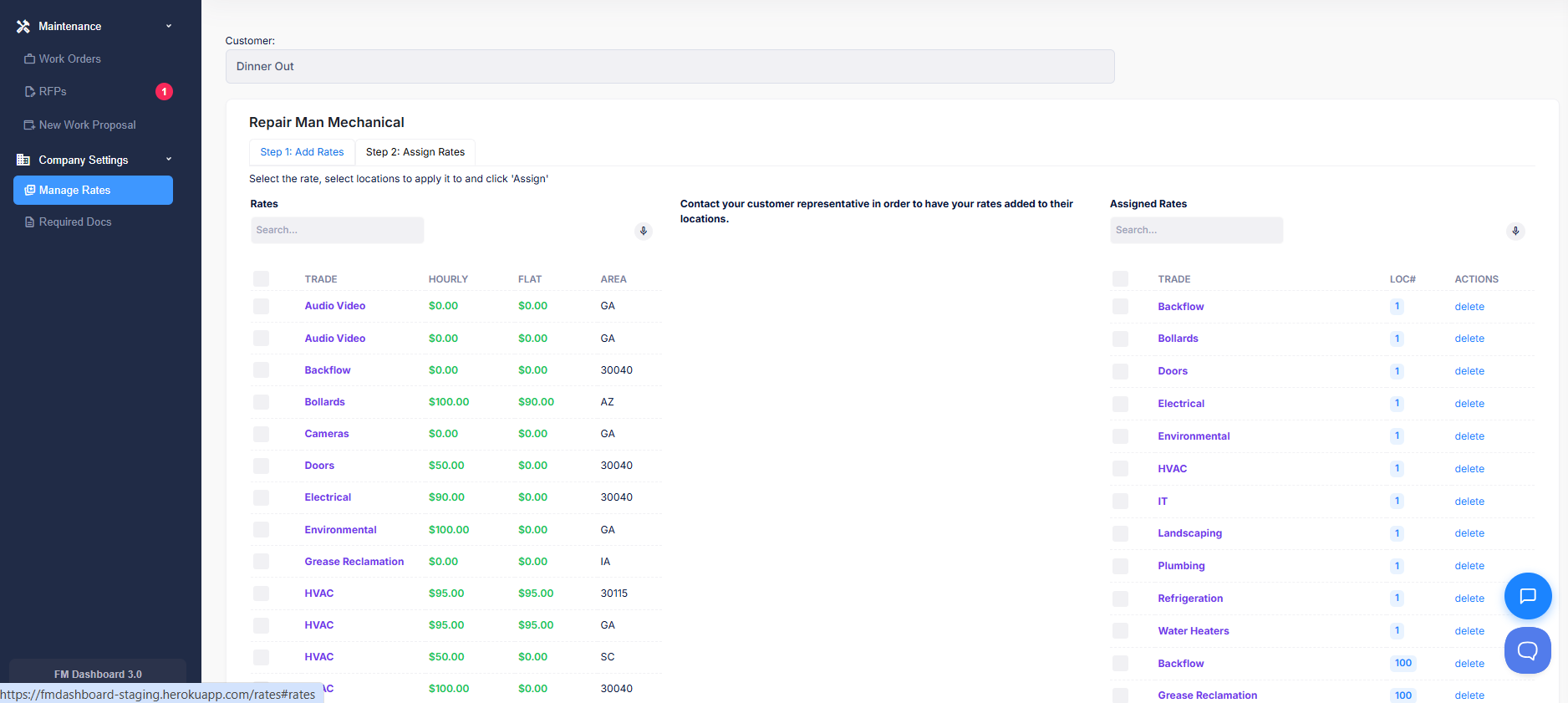
Task: Click the Work Orders sidebar icon
Action: click(x=29, y=59)
